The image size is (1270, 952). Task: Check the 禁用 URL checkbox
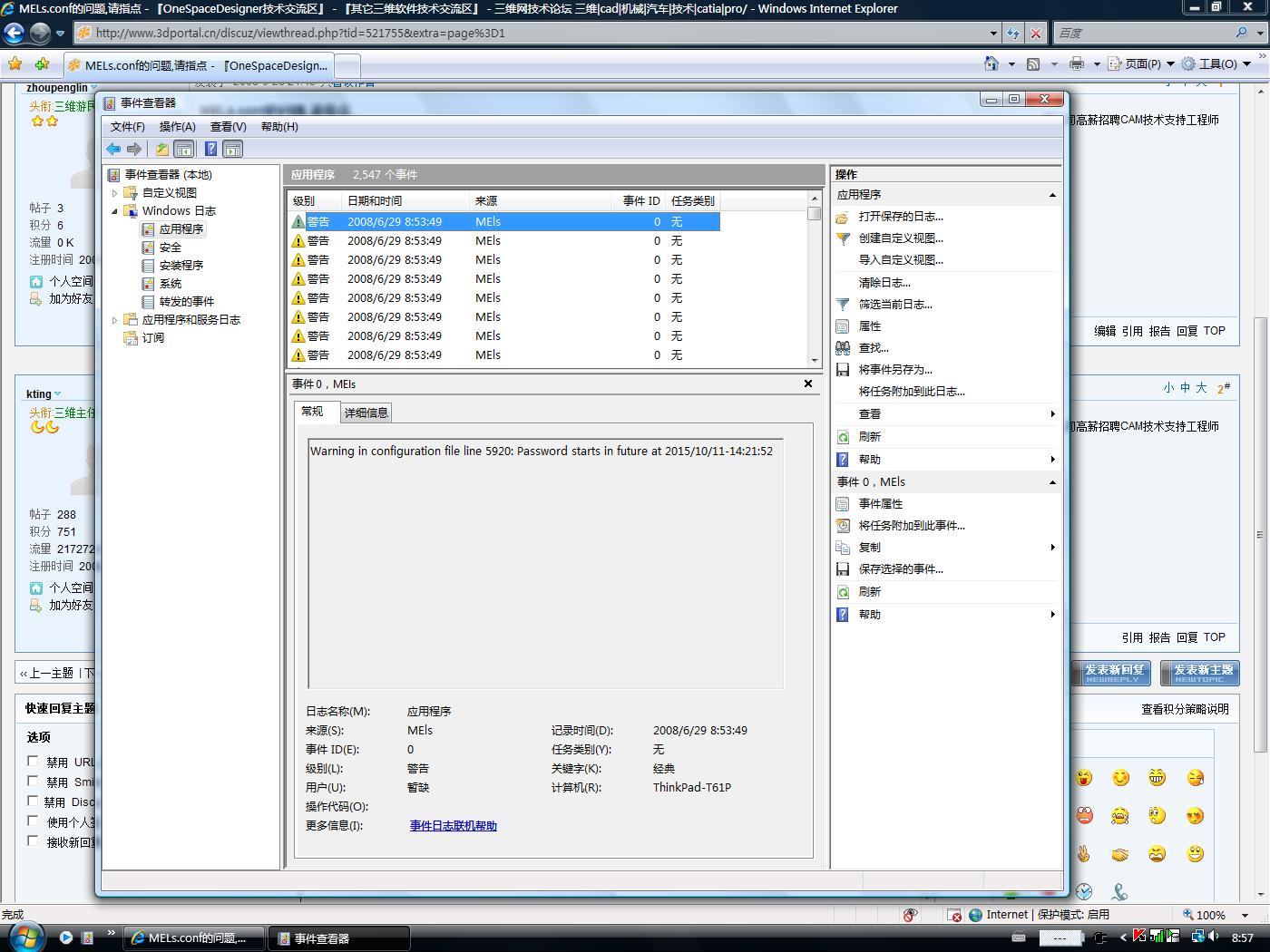tap(33, 762)
